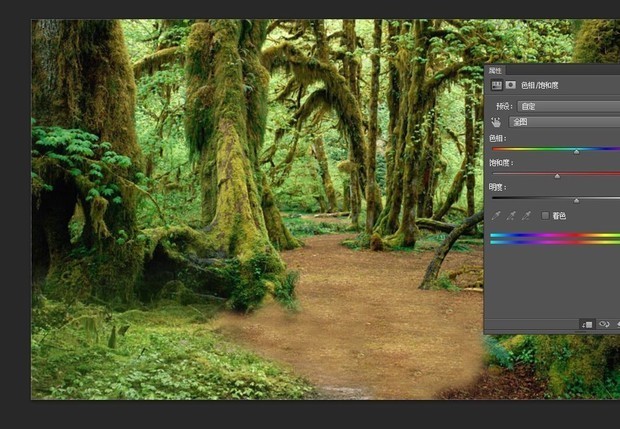Screen dimensions: 620x429
Task: Open the Preset dropdown
Action: pos(564,105)
